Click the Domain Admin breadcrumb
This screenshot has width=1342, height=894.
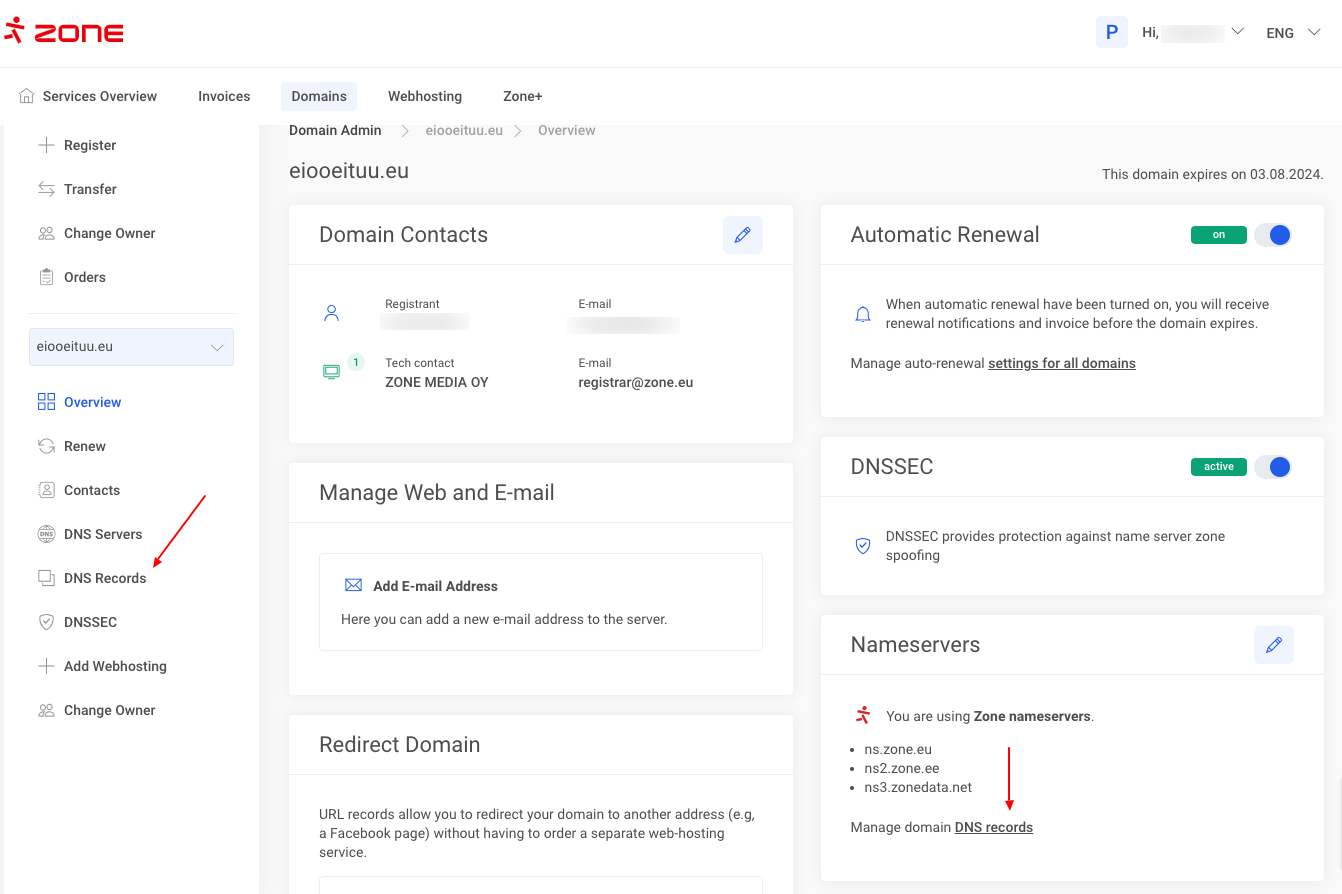[335, 130]
